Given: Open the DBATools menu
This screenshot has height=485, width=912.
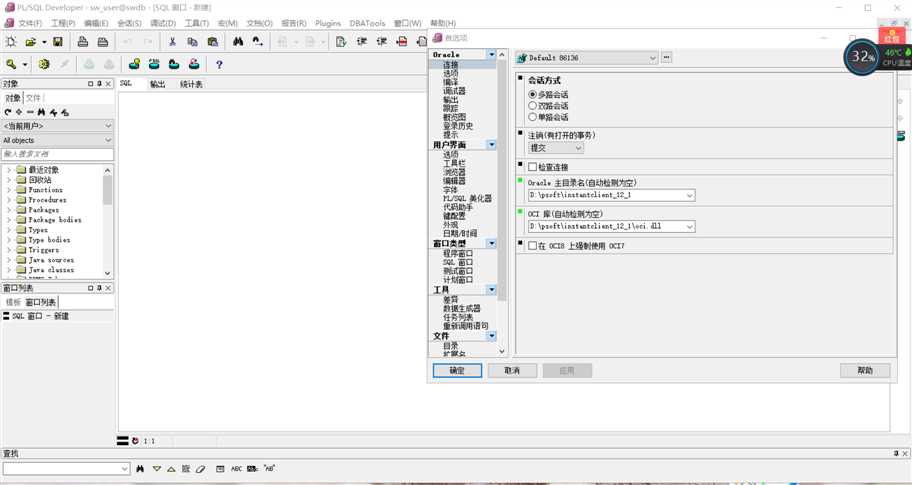Looking at the screenshot, I should [x=367, y=23].
